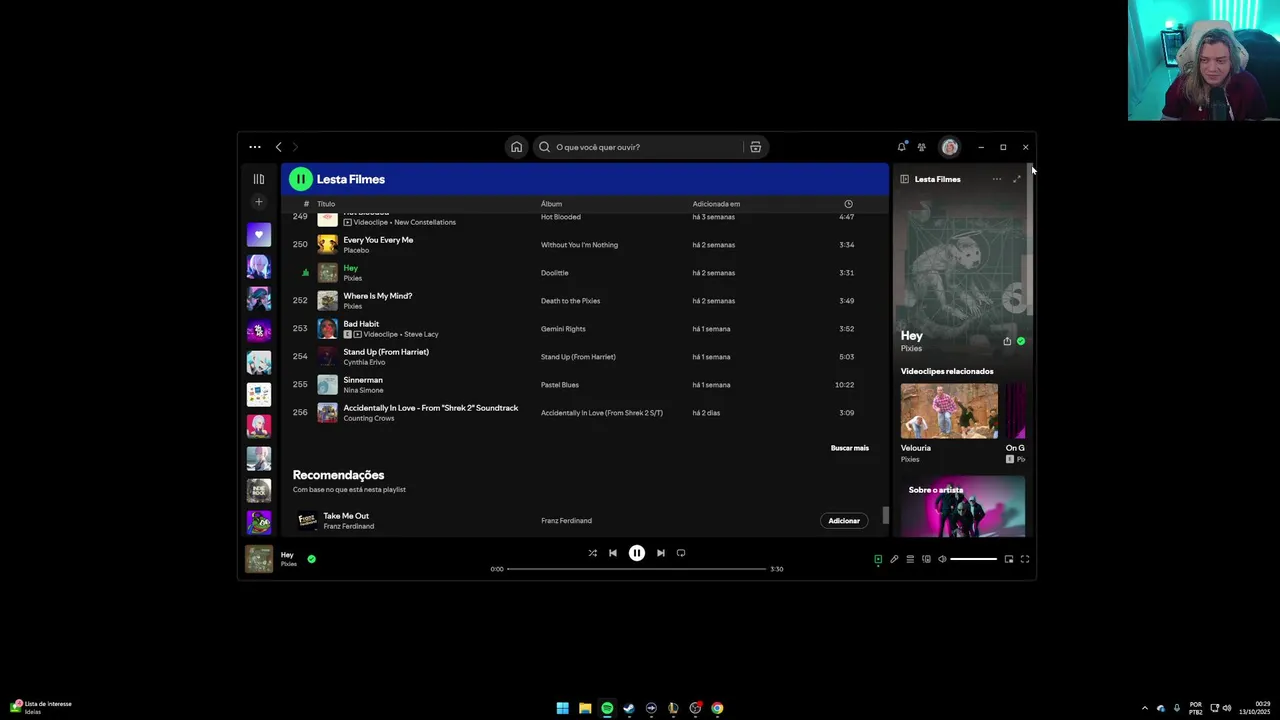Screen dimensions: 1280x720
Task: Add Take Me Out with Adicionar button
Action: click(844, 521)
